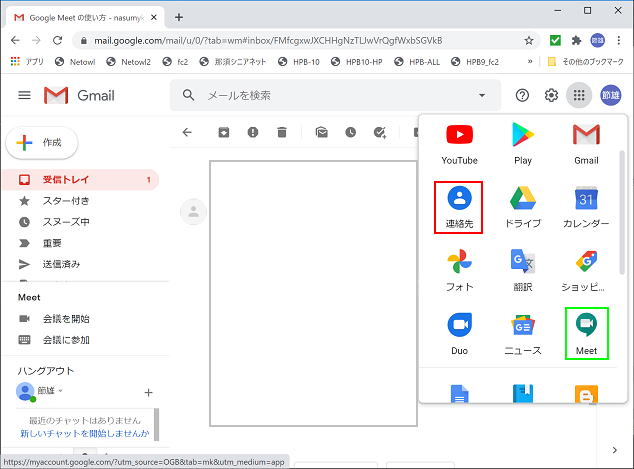This screenshot has width=634, height=469.
Task: Open Google Play from the apps panel
Action: pos(523,144)
